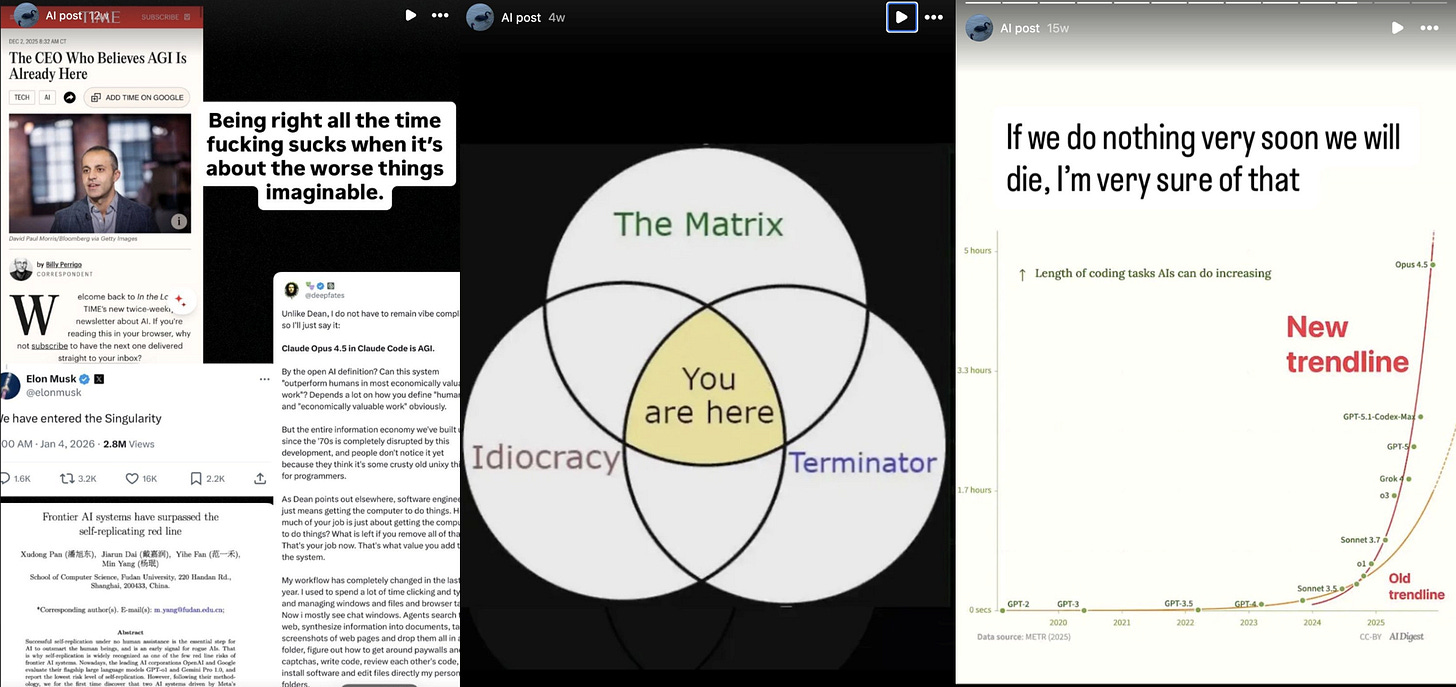Click the TIME article headline about AGI

[98, 66]
